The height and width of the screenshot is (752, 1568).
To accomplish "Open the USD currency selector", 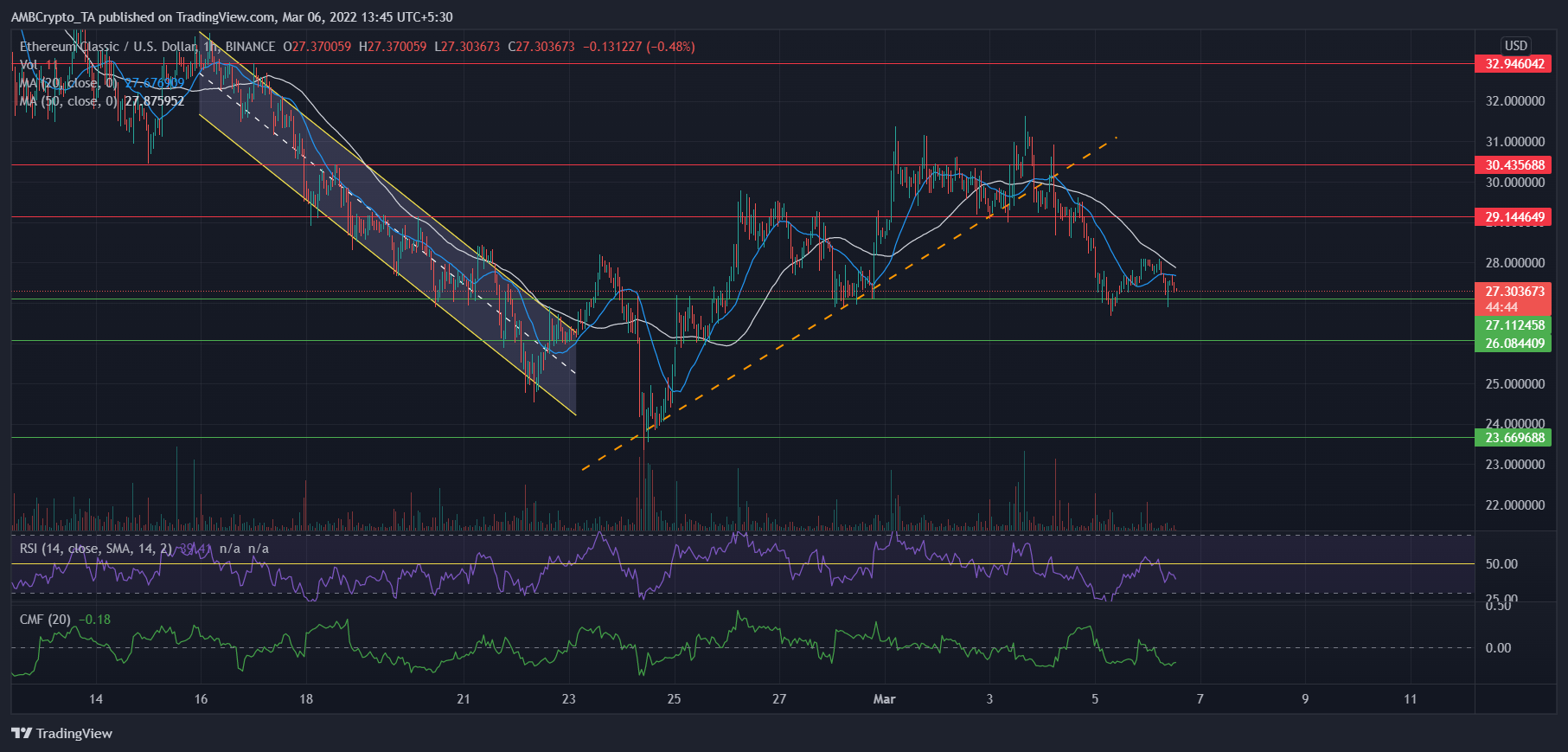I will pos(1515,46).
